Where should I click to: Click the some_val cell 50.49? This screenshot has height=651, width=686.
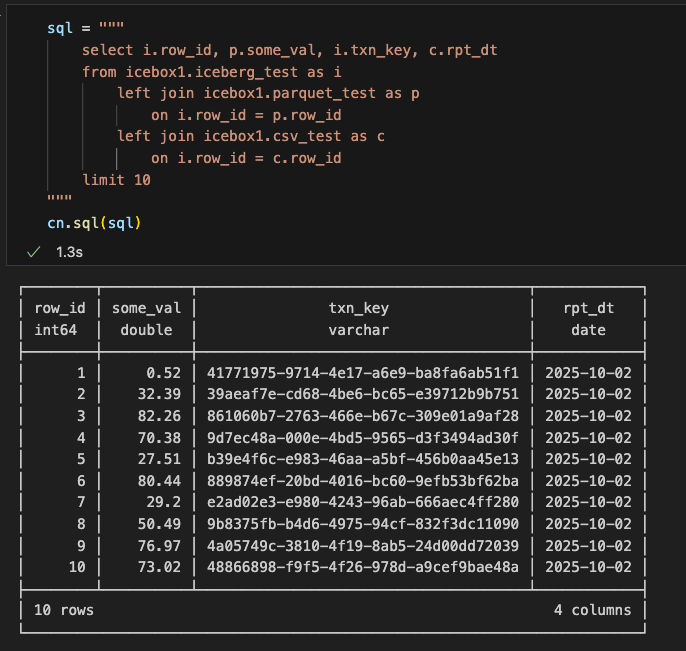[x=159, y=524]
